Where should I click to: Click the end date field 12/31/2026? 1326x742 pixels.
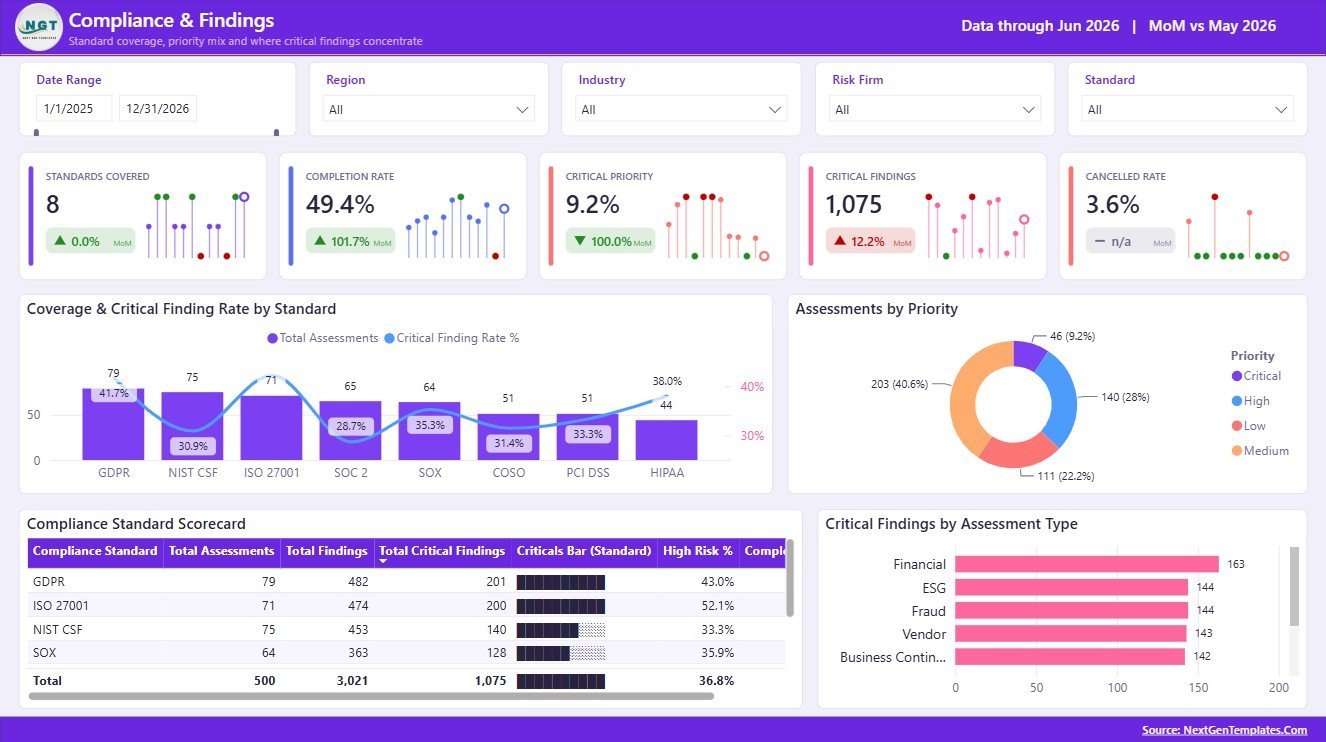pos(157,109)
